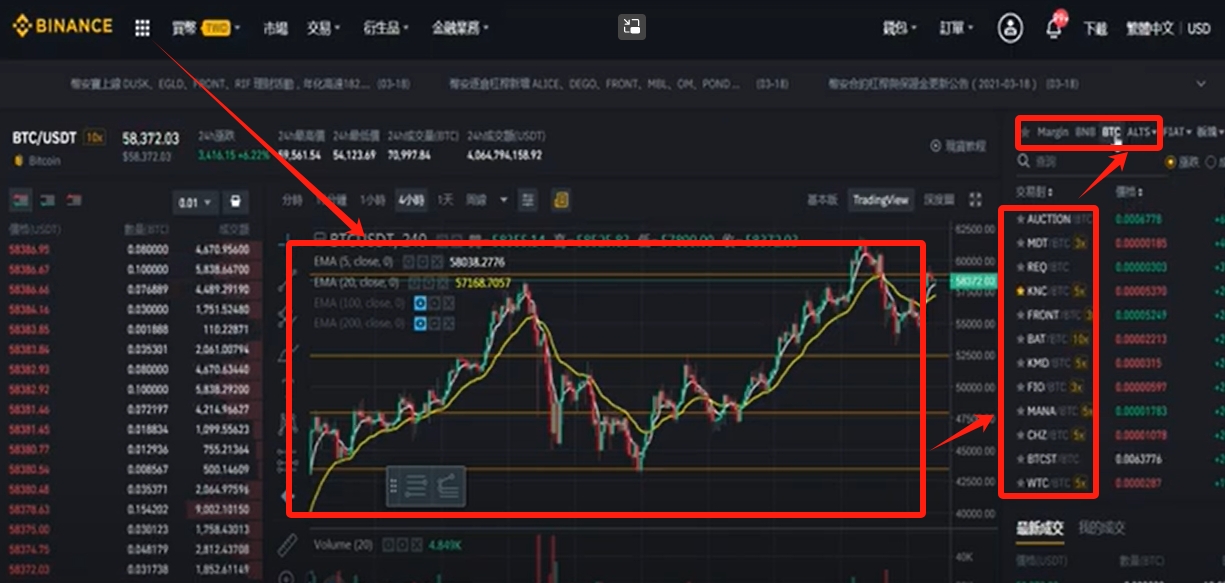1225x583 pixels.
Task: Open settings for the EMA 5 indicator
Action: [423, 261]
